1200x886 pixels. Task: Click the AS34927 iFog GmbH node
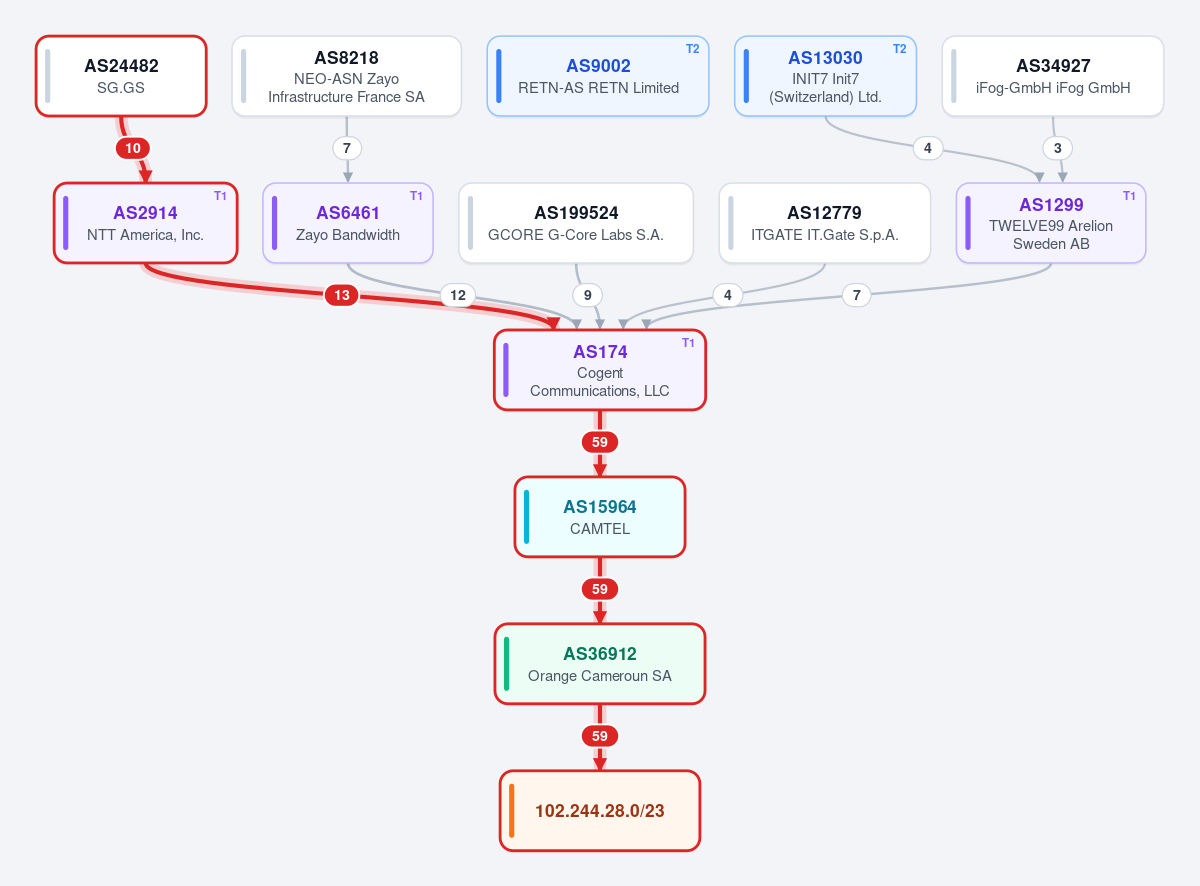click(1053, 76)
